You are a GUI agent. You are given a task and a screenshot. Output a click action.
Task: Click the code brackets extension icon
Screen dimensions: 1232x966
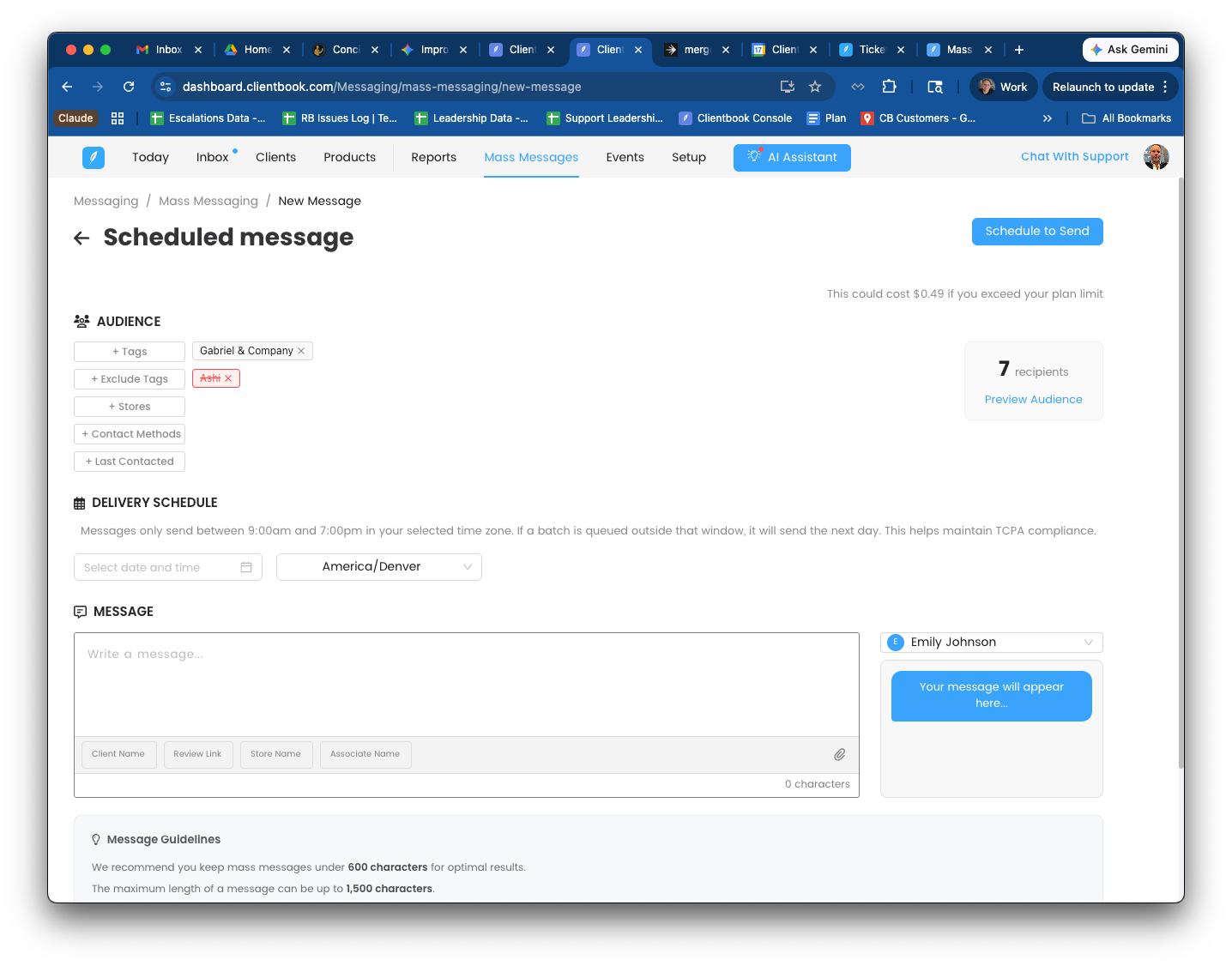858,87
